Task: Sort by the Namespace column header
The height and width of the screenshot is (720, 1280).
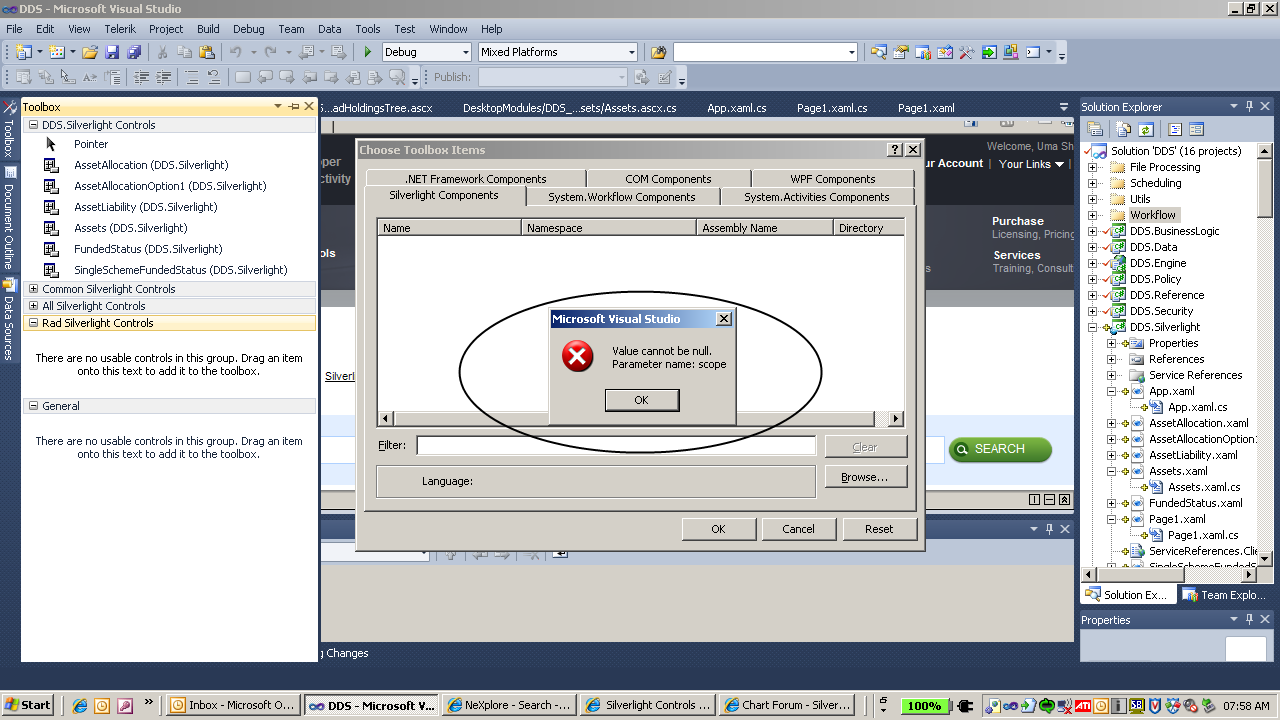Action: click(x=609, y=228)
